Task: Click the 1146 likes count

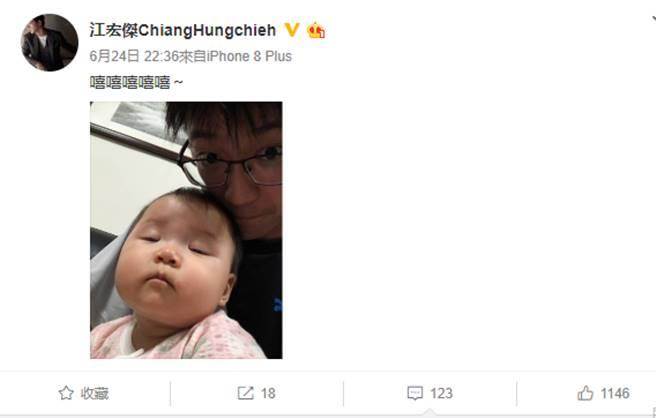Action: pos(615,393)
